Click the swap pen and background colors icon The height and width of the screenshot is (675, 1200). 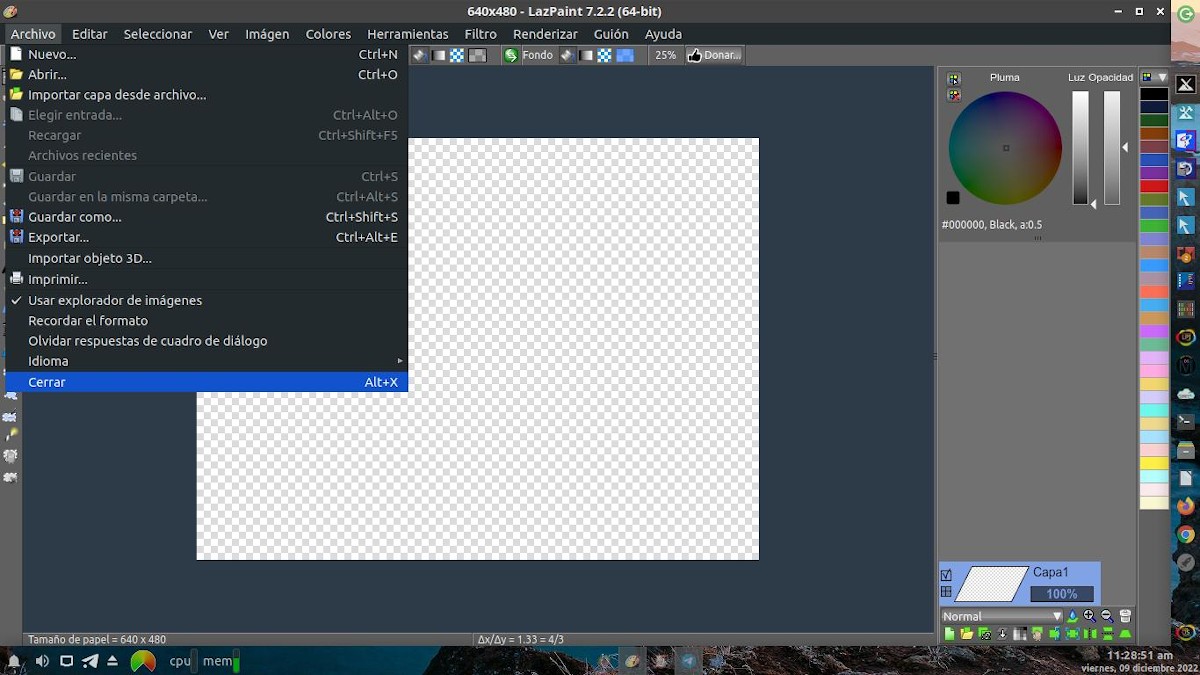[x=511, y=55]
